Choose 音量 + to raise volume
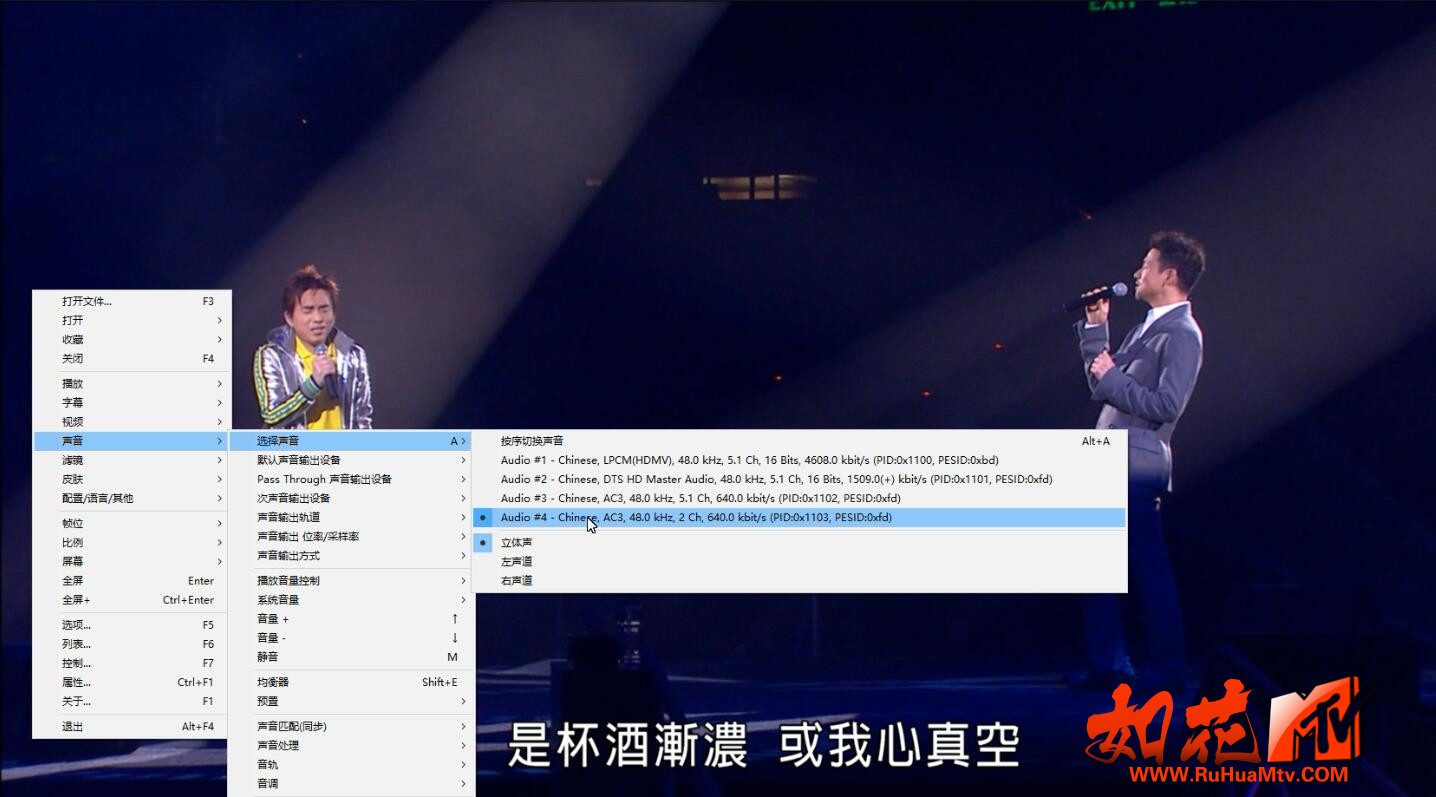Screen dimensions: 1436x797 pos(351,619)
